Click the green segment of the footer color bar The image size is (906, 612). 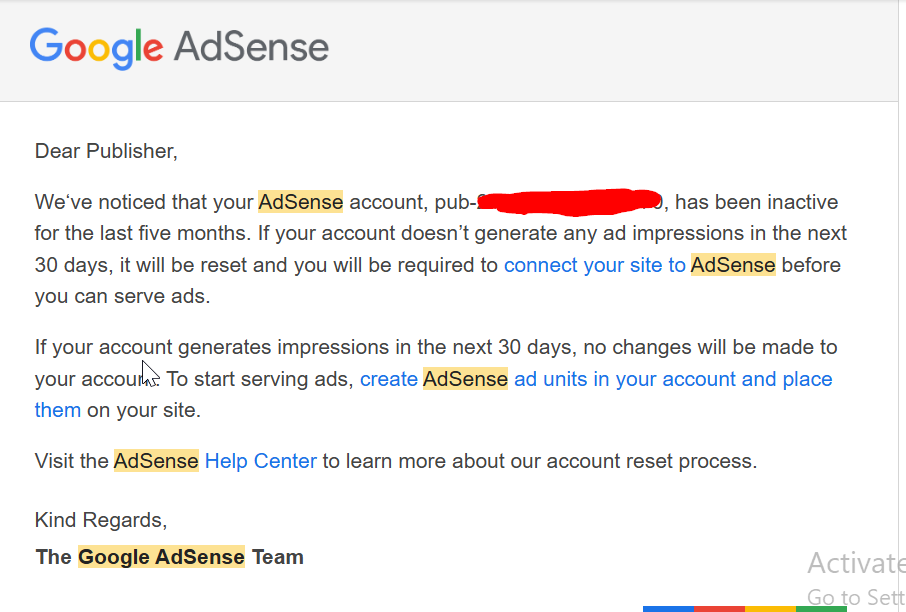point(821,609)
